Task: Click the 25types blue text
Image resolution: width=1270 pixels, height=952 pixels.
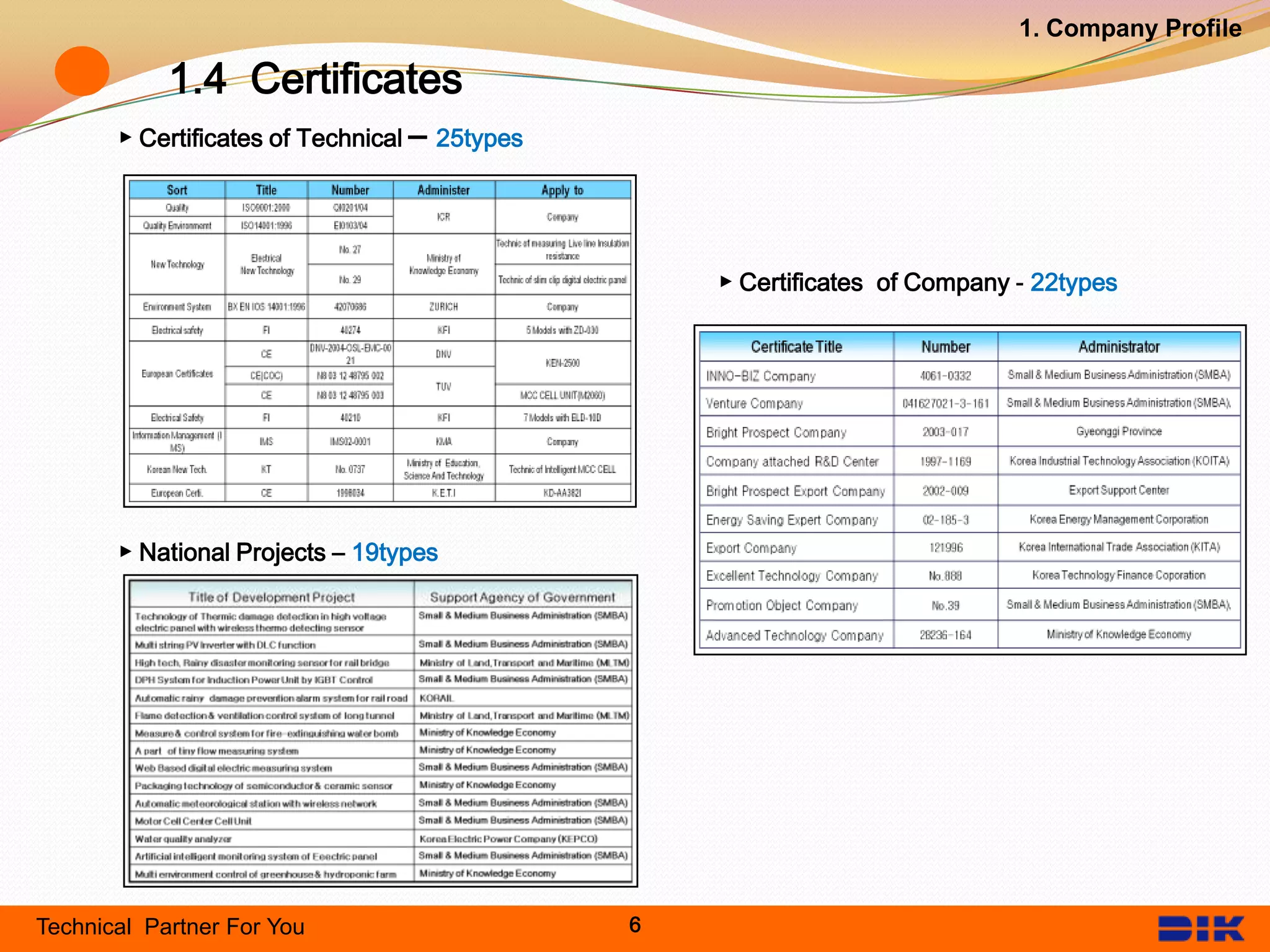Action: point(479,138)
